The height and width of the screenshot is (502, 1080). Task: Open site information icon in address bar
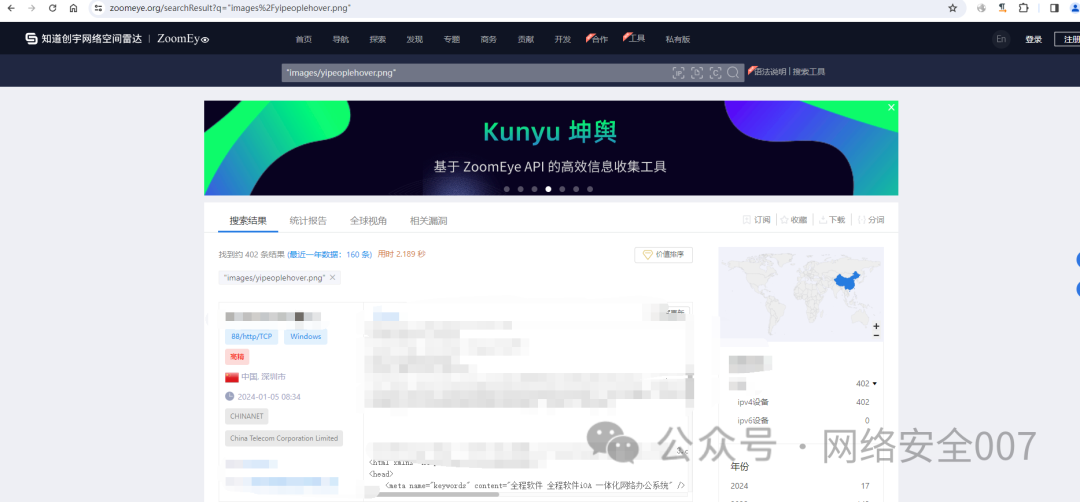pos(98,8)
